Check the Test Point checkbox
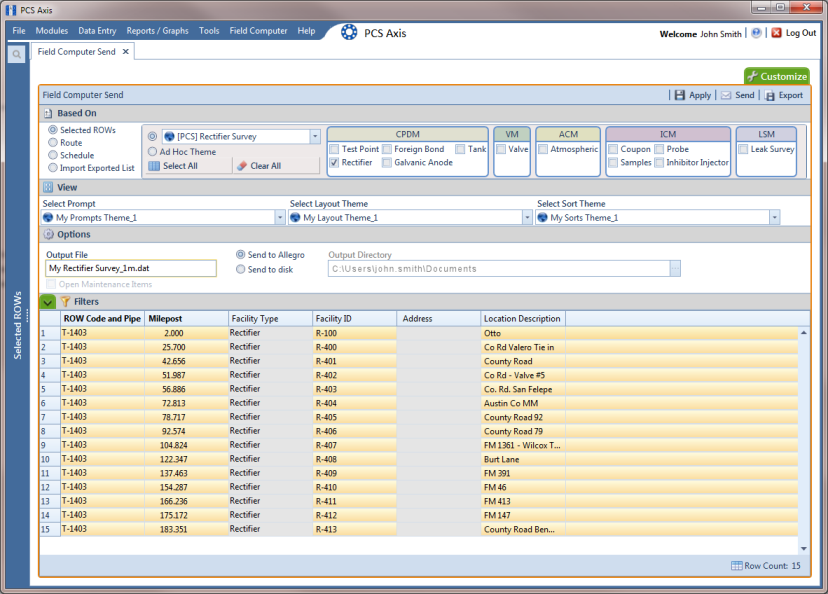Screen dimensions: 828x594 (x=334, y=149)
